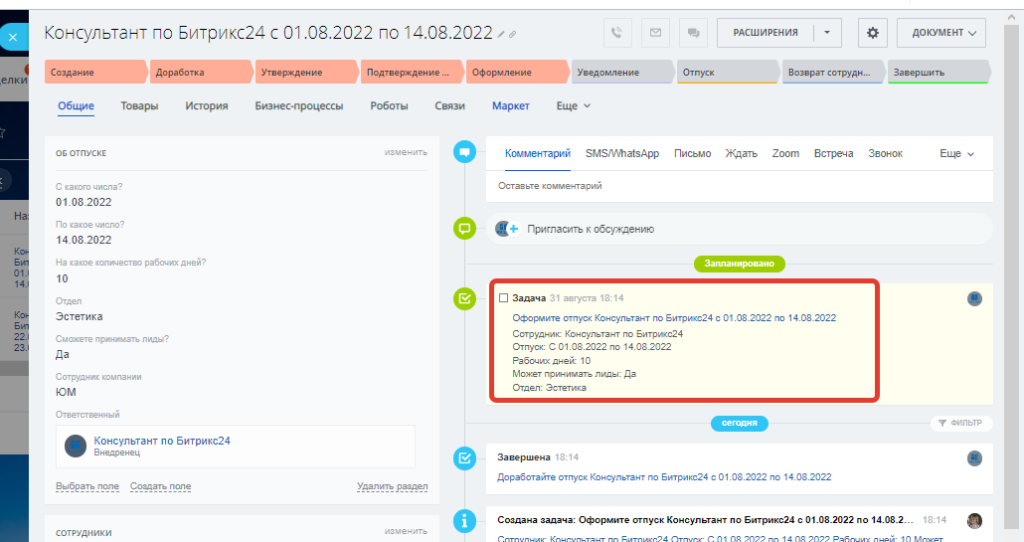Select the Уведомление stage
The height and width of the screenshot is (542, 1024).
click(x=623, y=72)
